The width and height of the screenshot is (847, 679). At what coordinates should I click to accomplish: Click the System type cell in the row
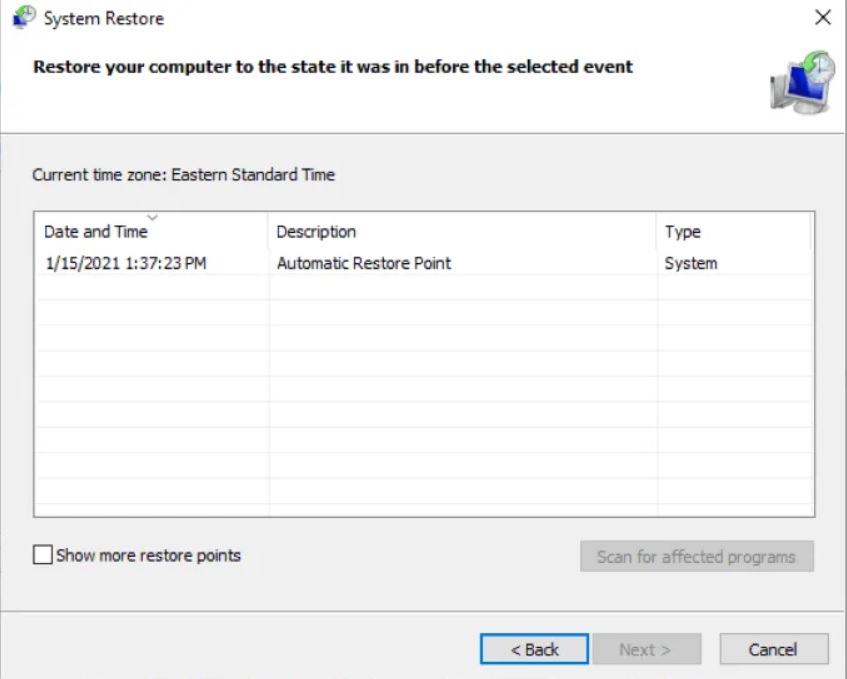point(691,264)
